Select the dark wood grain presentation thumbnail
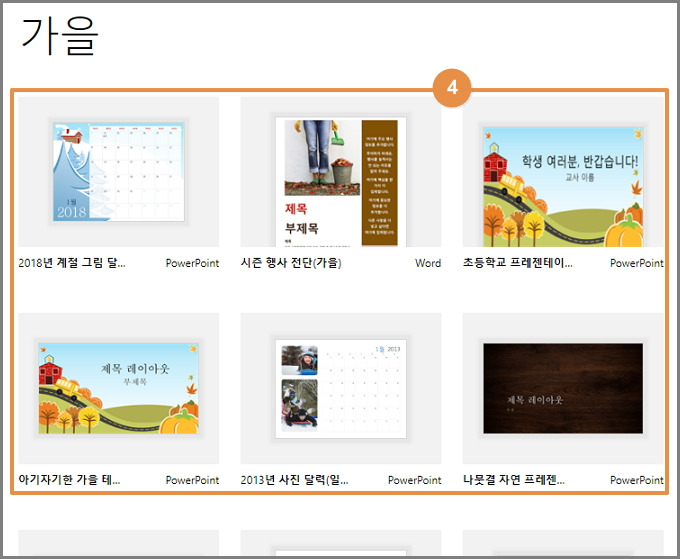Image resolution: width=680 pixels, height=559 pixels. point(563,389)
